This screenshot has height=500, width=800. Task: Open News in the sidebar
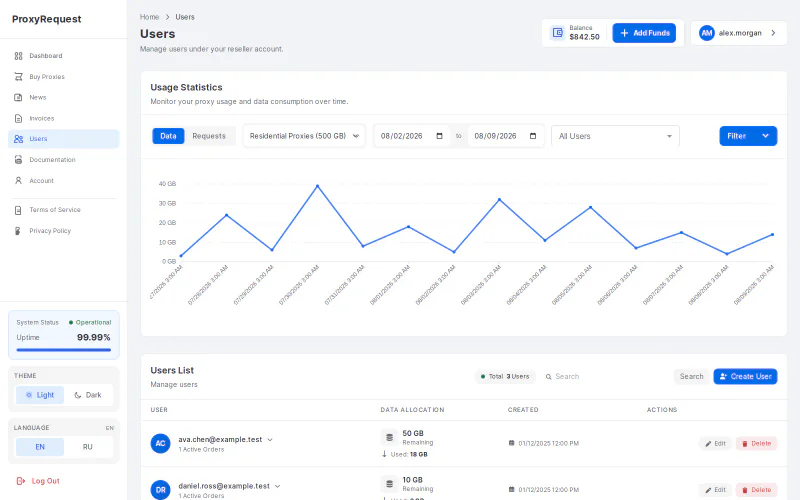(x=64, y=97)
